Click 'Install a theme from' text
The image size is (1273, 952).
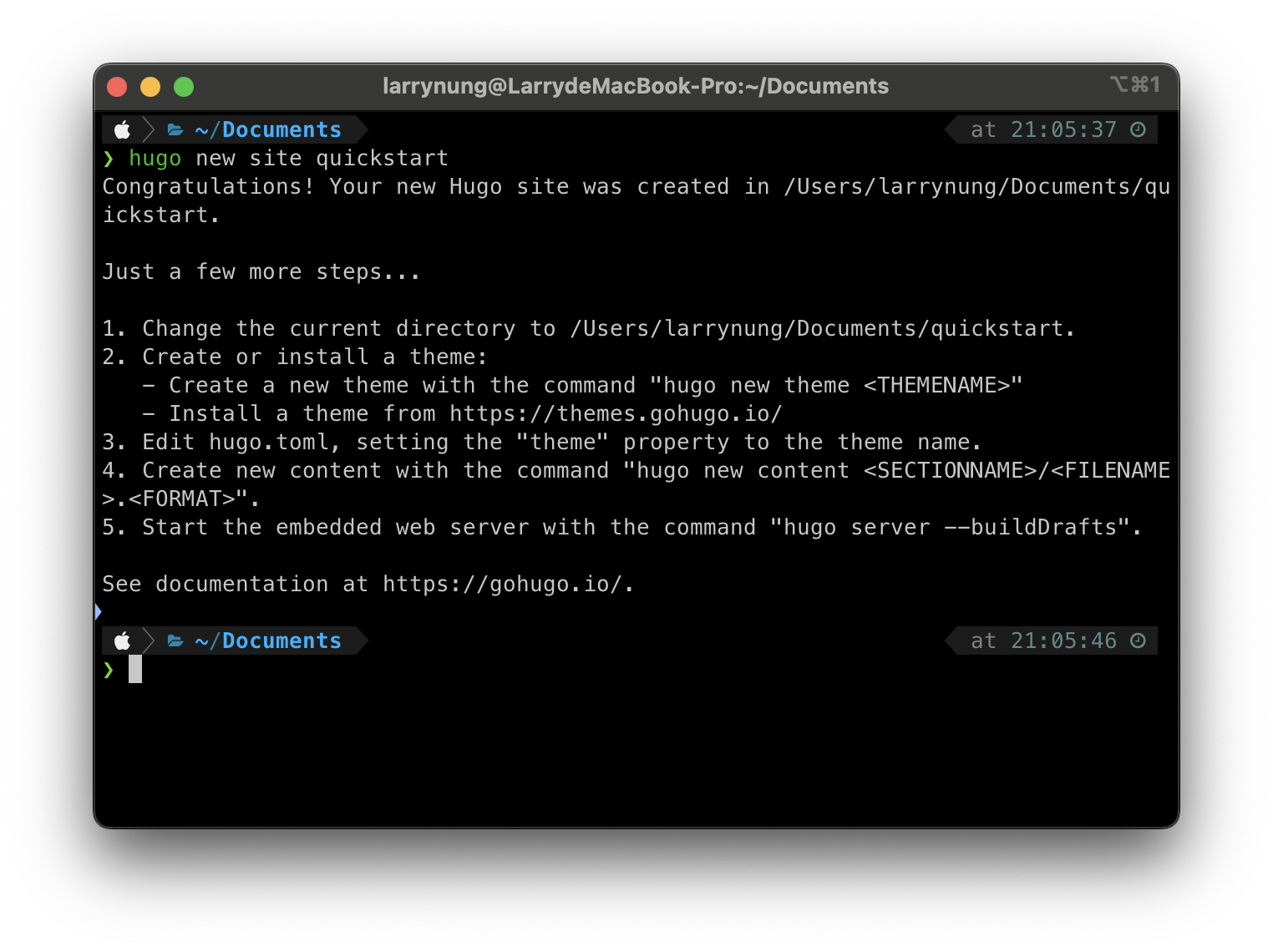coord(302,413)
